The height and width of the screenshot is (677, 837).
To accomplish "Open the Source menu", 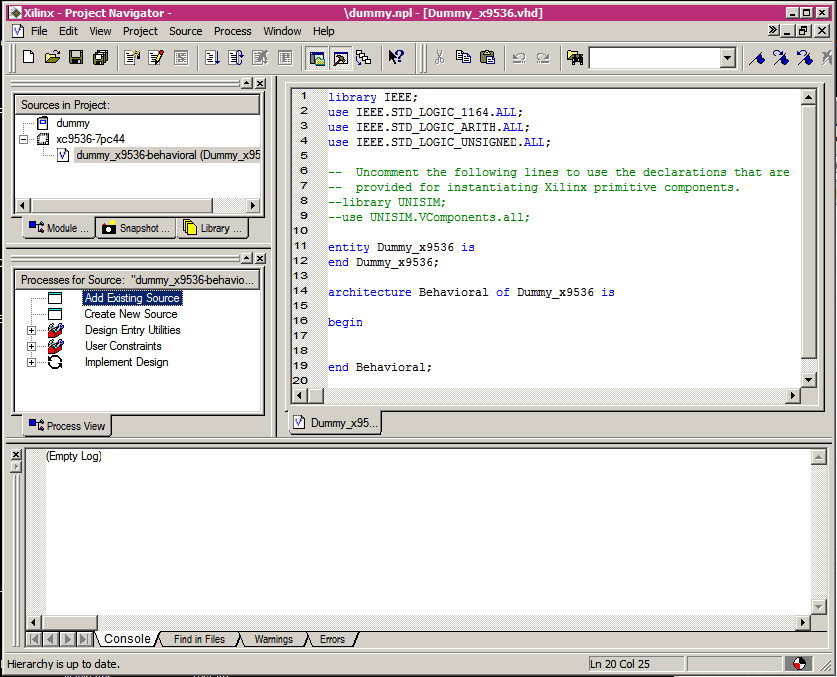I will pyautogui.click(x=186, y=31).
